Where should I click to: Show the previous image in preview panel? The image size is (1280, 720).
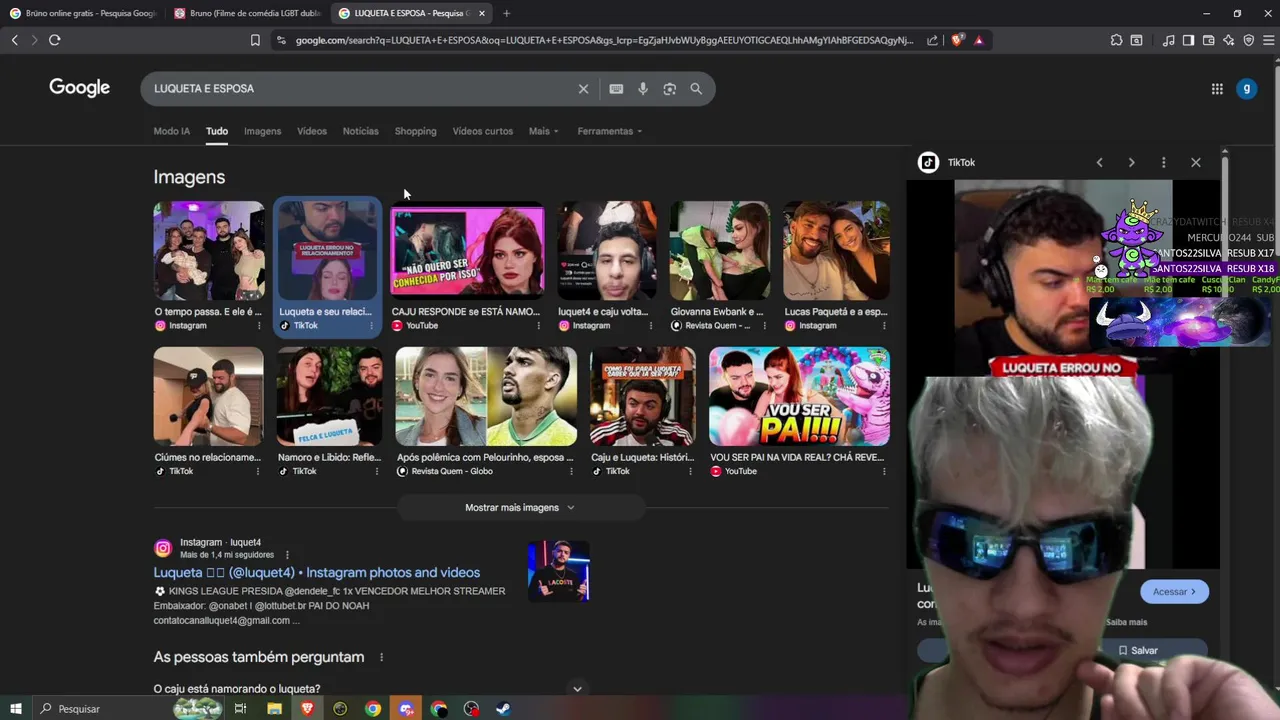[x=1099, y=162]
